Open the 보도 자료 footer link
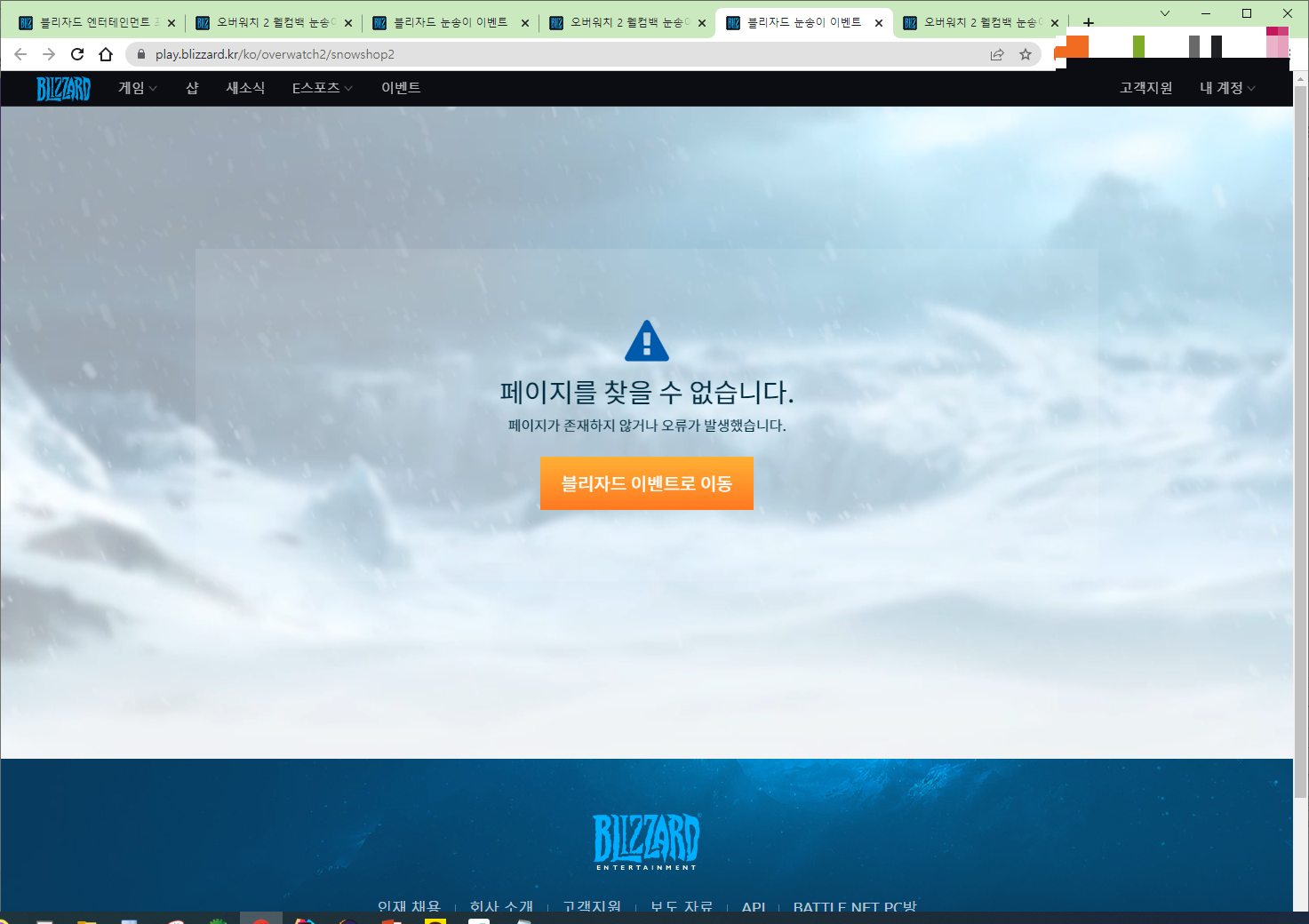This screenshot has height=924, width=1309. tap(682, 906)
